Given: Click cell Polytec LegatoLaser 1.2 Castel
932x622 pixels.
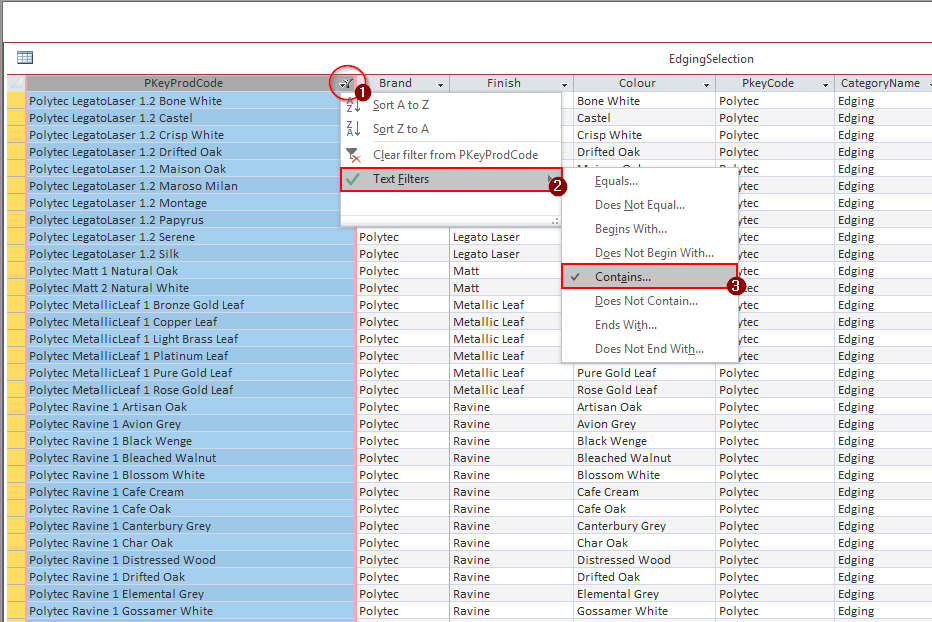Looking at the screenshot, I should point(191,118).
